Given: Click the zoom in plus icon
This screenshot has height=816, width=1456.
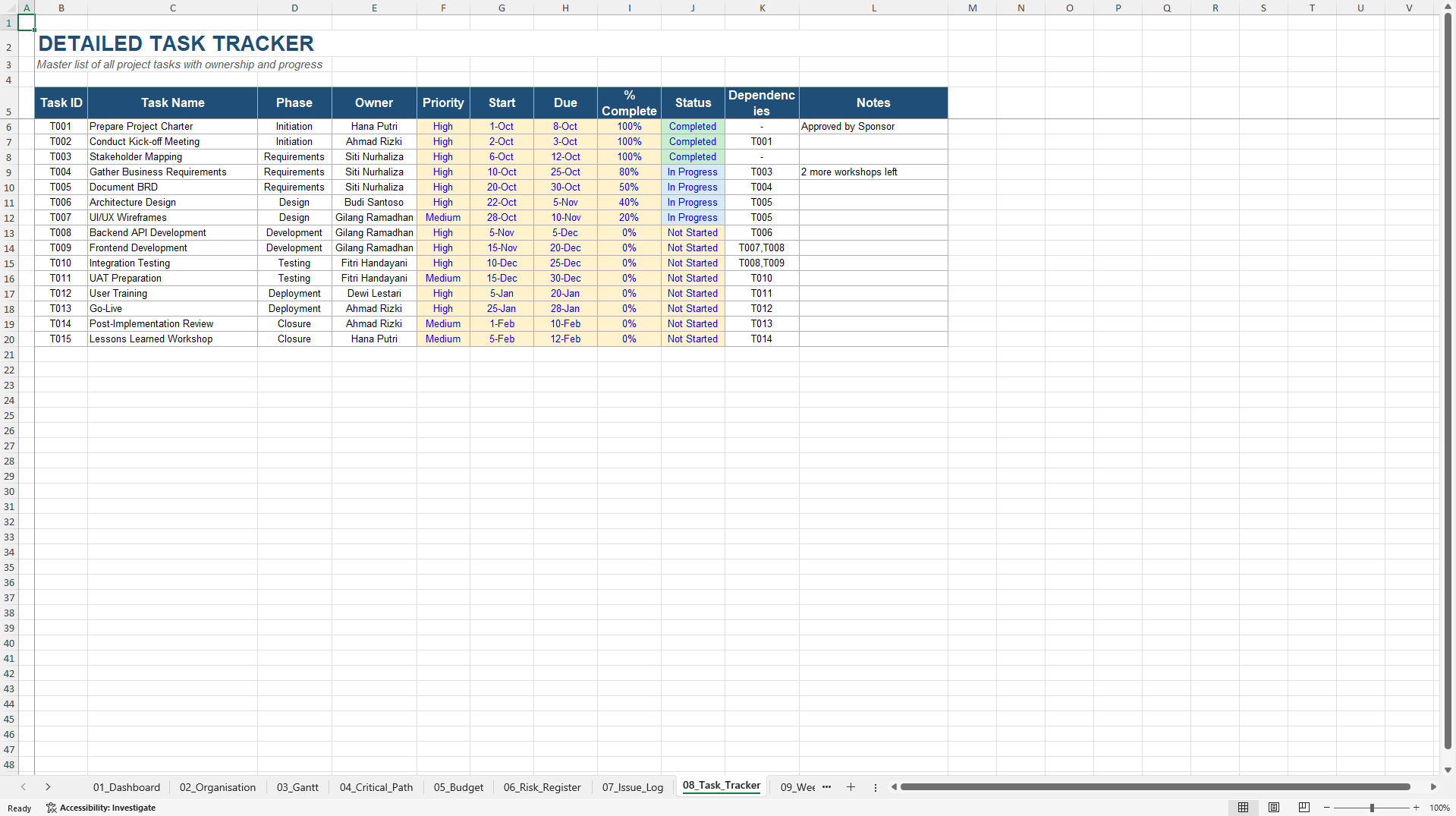Looking at the screenshot, I should [1417, 808].
